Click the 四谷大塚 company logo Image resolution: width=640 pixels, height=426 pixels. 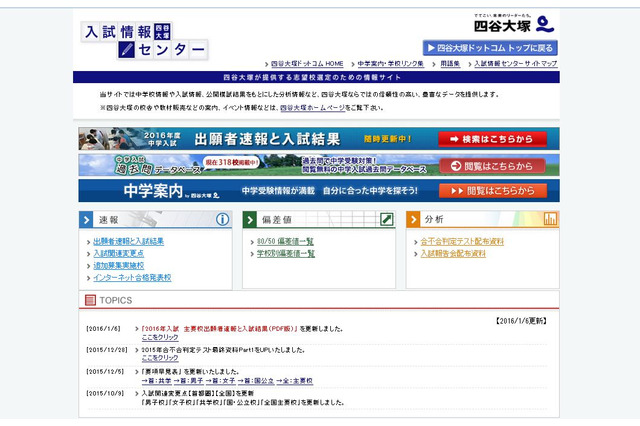pos(514,24)
